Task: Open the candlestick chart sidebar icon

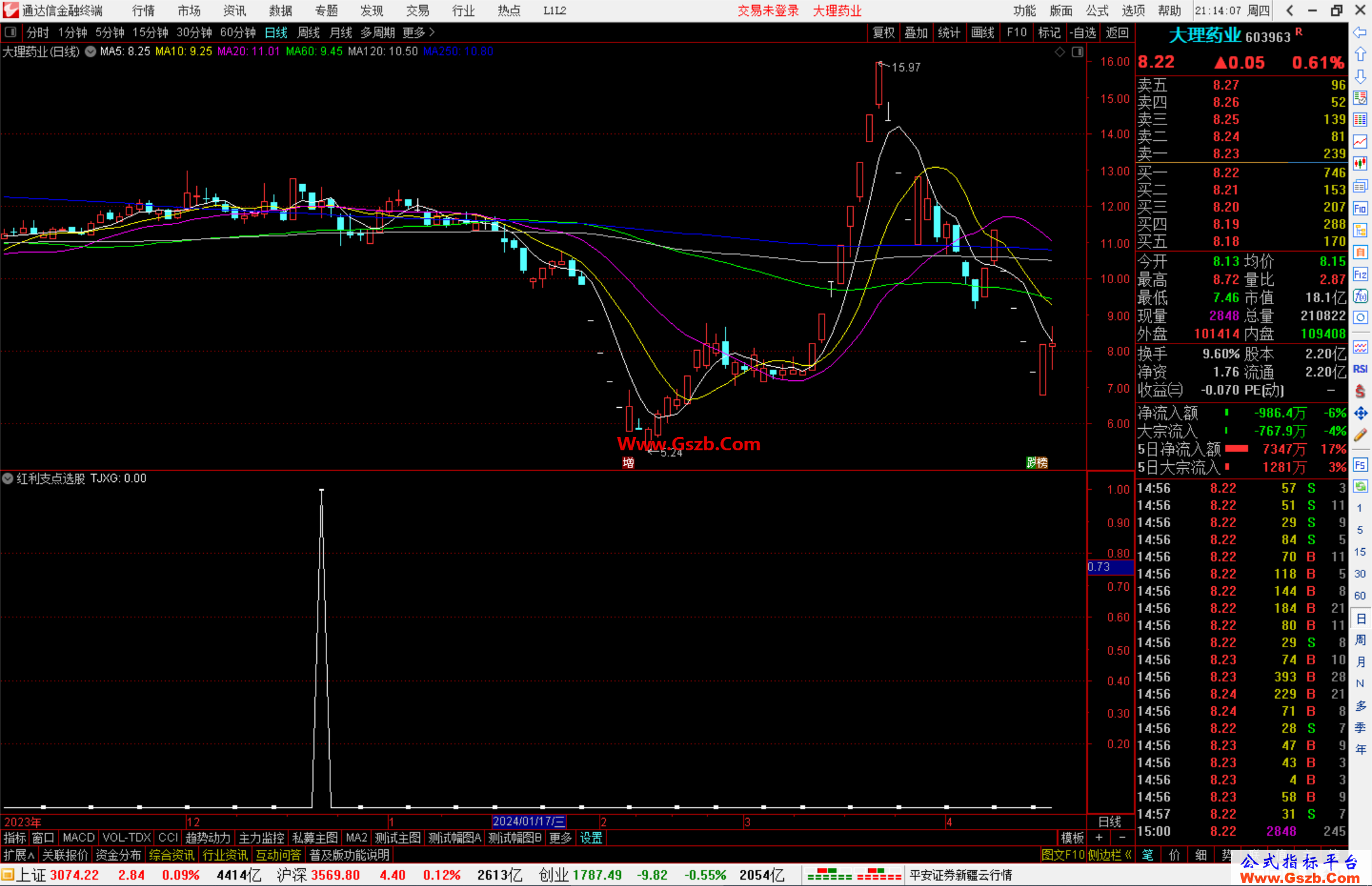Action: click(1360, 164)
